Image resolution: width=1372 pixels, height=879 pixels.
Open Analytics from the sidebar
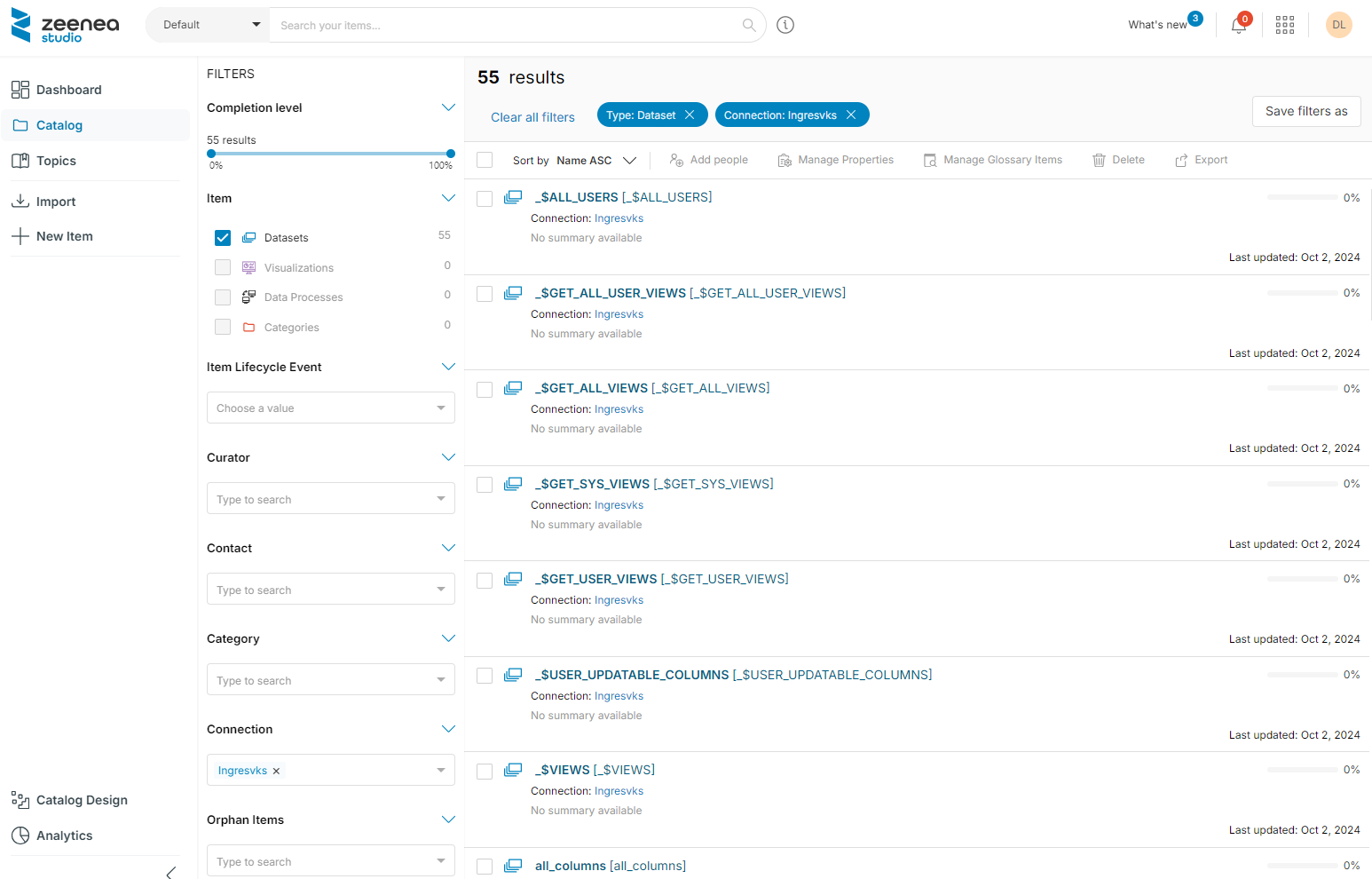point(64,835)
